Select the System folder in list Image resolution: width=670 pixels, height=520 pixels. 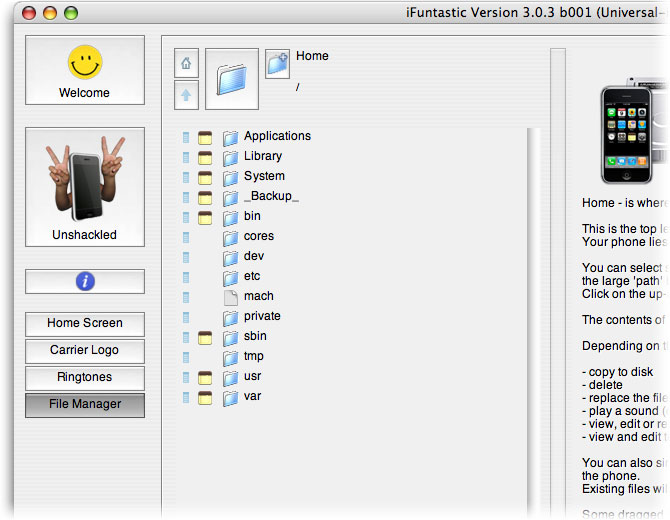pos(264,177)
